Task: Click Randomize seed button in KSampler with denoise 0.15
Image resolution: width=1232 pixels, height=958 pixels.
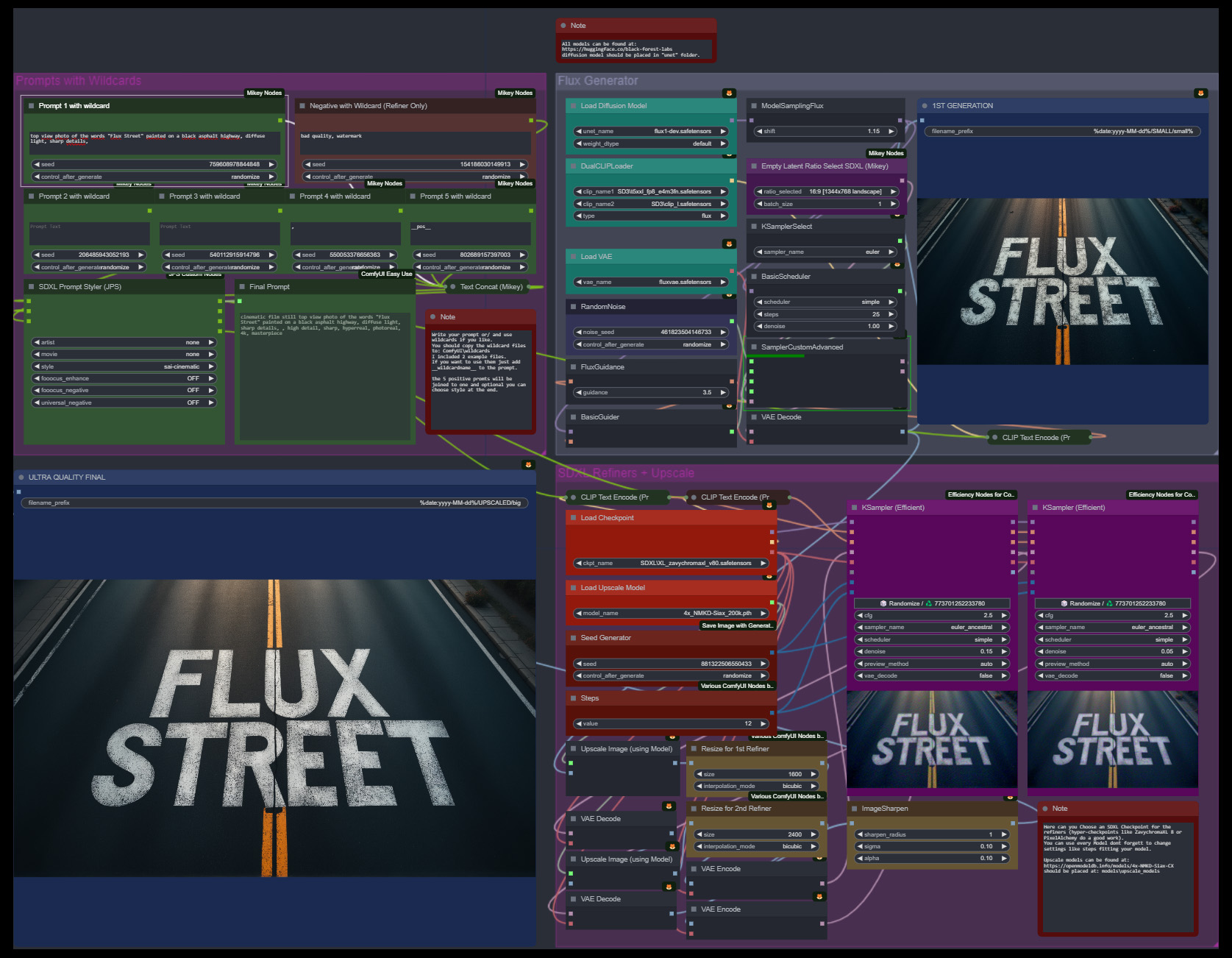Action: click(931, 604)
